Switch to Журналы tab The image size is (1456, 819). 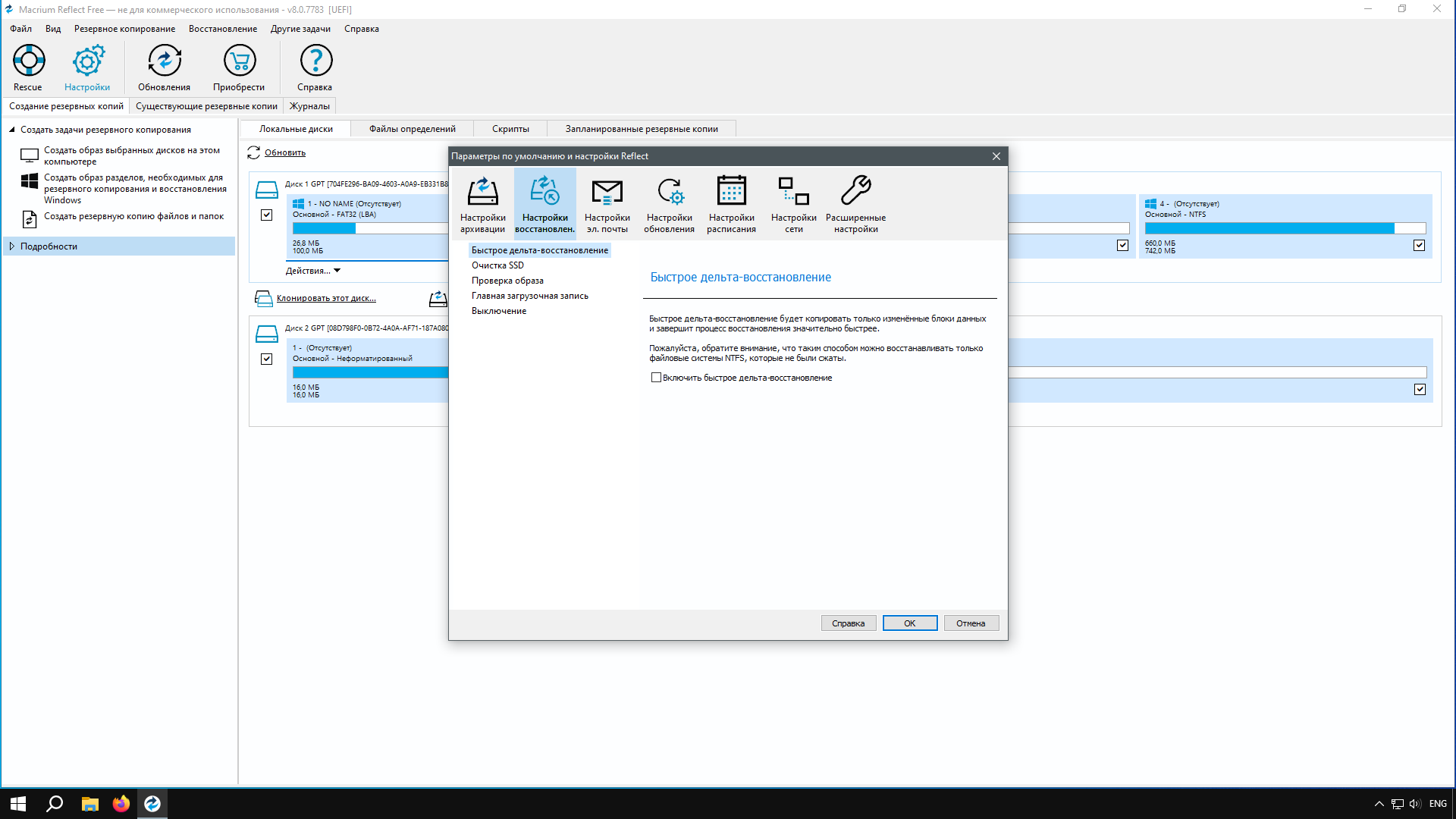(309, 106)
